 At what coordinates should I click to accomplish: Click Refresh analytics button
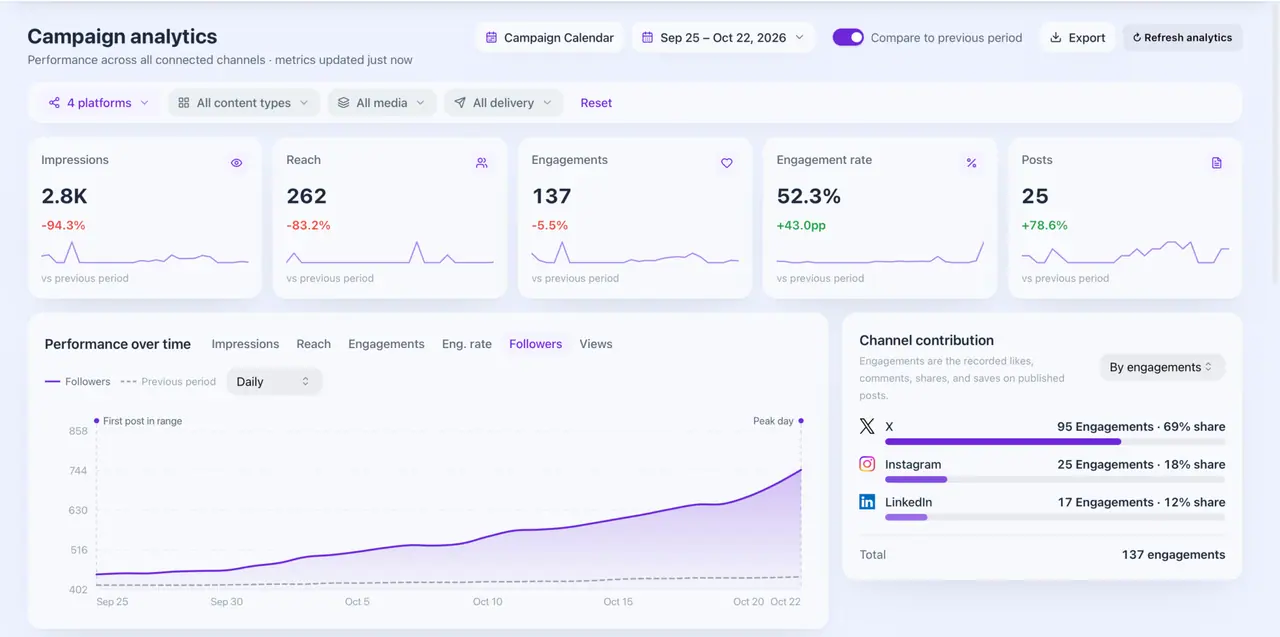click(x=1183, y=38)
